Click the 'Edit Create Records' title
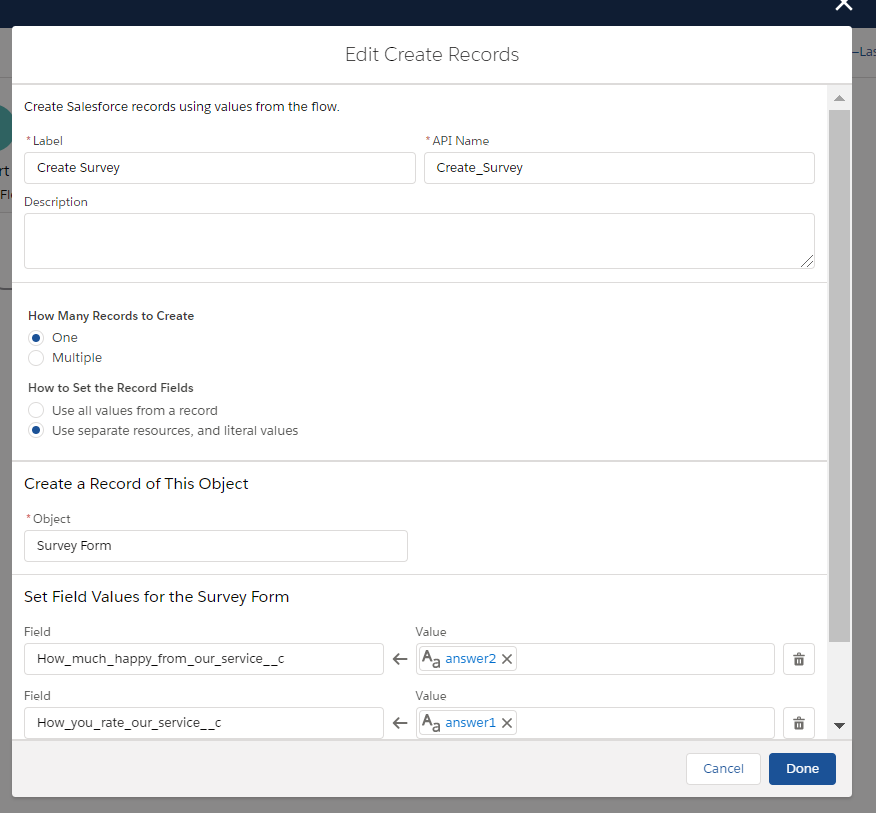Image resolution: width=876 pixels, height=813 pixels. [432, 54]
